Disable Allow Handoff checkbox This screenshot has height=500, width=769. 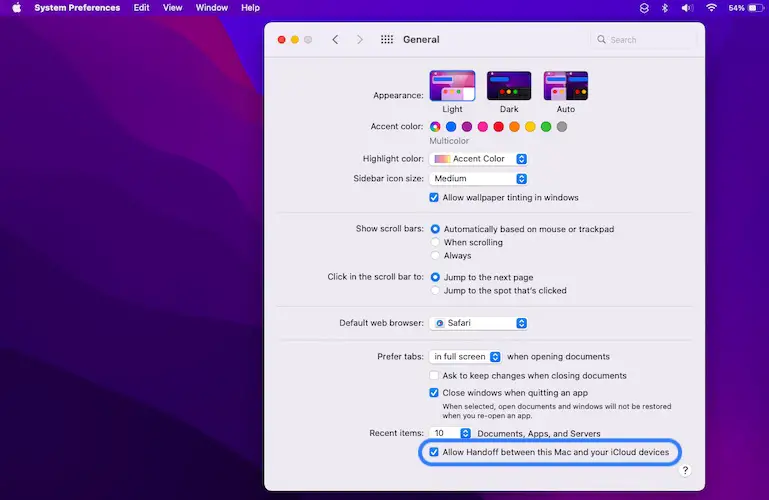coord(434,453)
